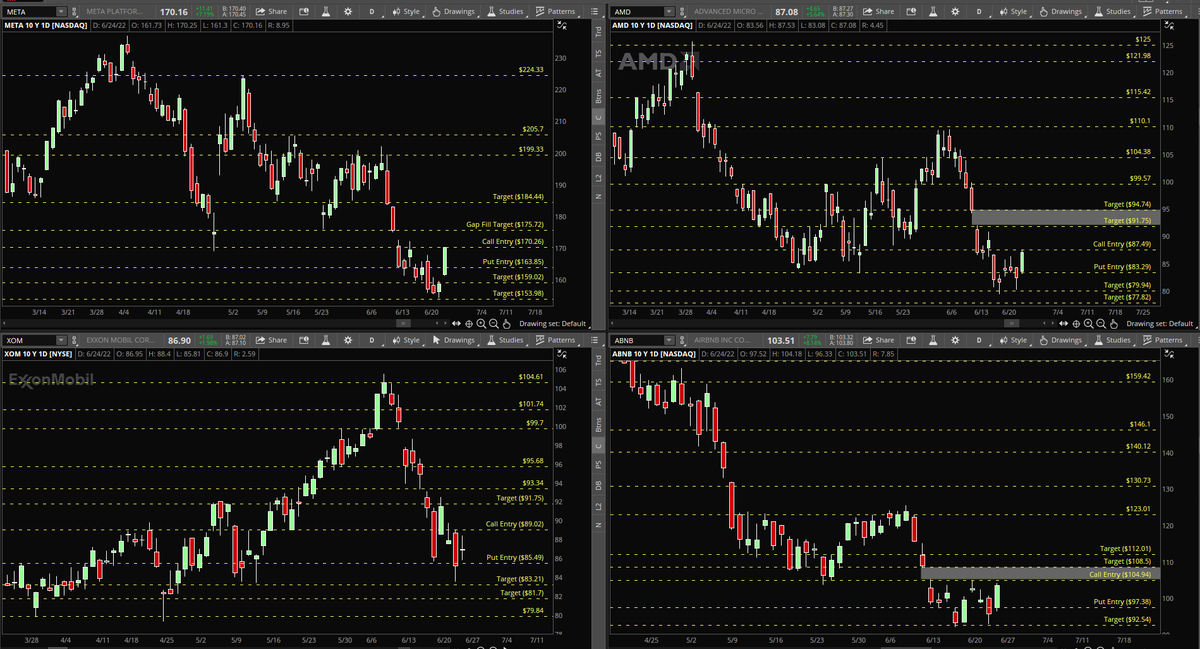Open the Trd sidebar tab in AMD chart
Image resolution: width=1200 pixels, height=649 pixels.
(598, 31)
